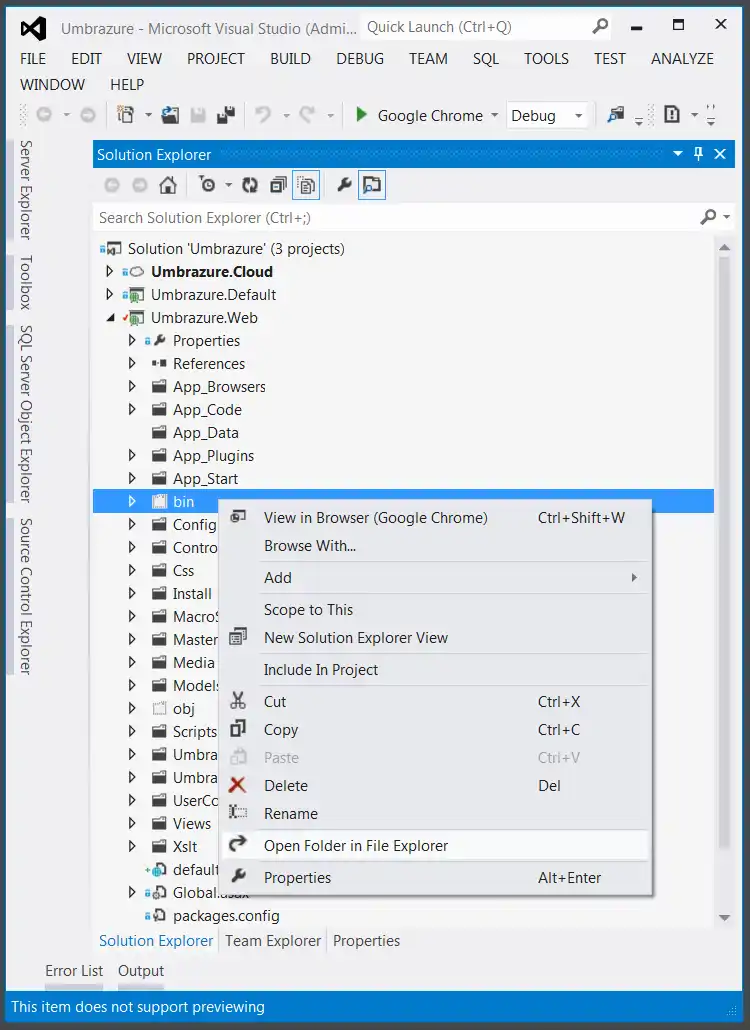The image size is (750, 1030).
Task: Click the Copy icon in context menu
Action: point(238,729)
